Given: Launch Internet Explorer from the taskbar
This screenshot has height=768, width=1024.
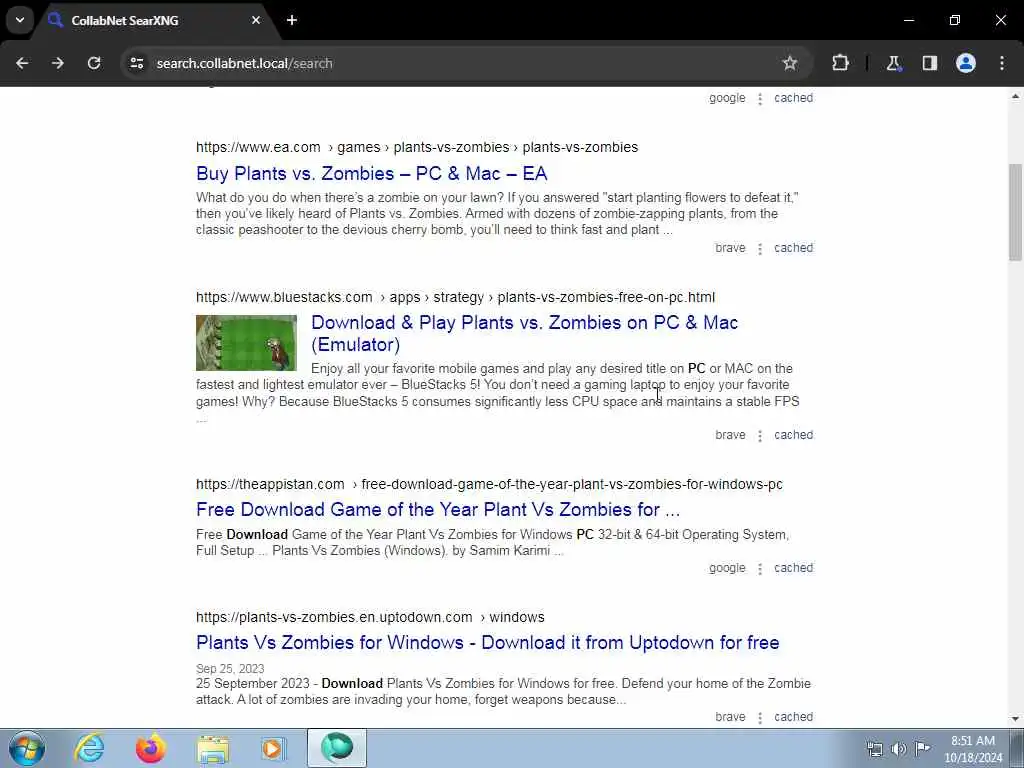Looking at the screenshot, I should [x=89, y=748].
